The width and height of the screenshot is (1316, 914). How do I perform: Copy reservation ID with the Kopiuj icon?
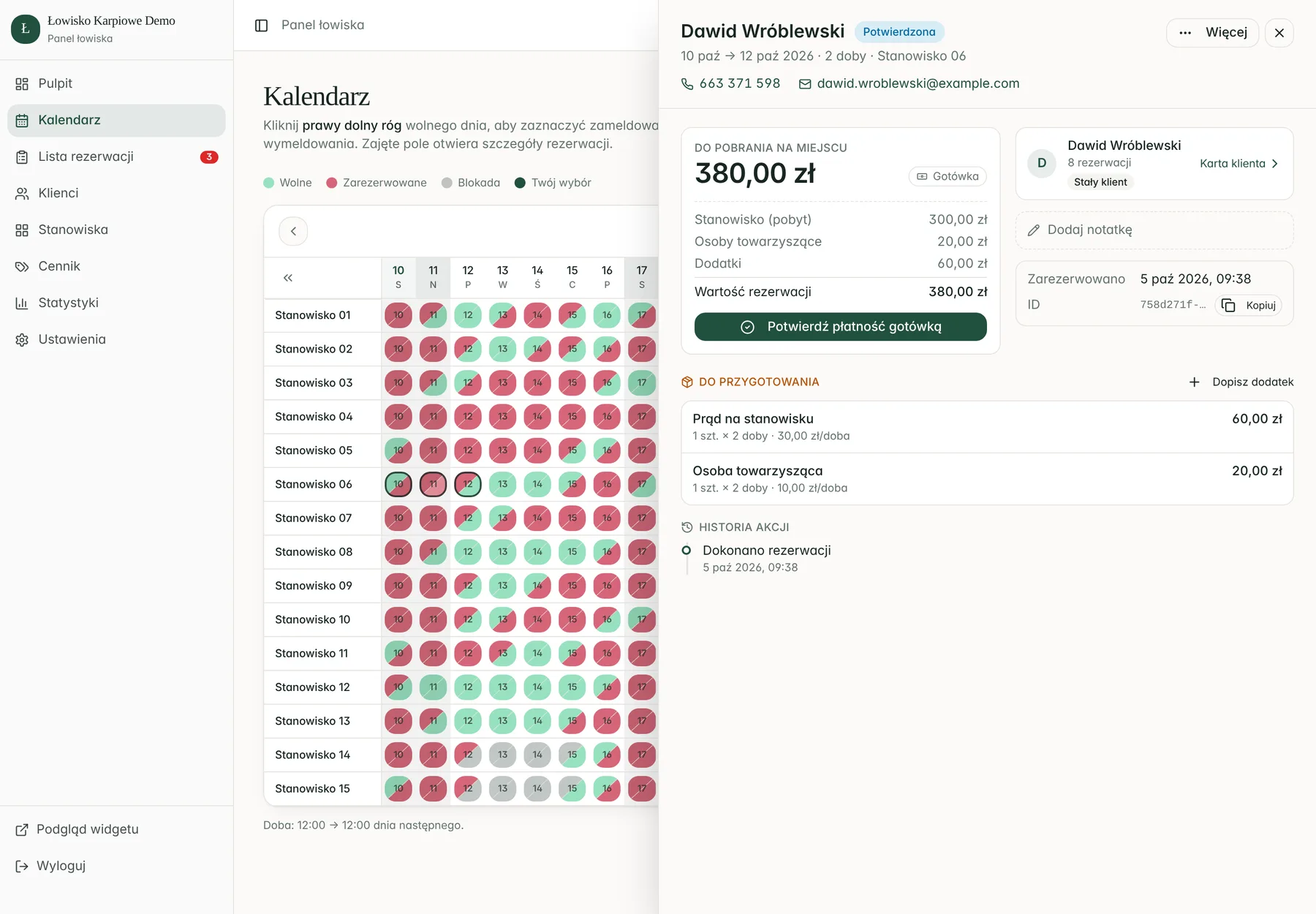[1228, 305]
